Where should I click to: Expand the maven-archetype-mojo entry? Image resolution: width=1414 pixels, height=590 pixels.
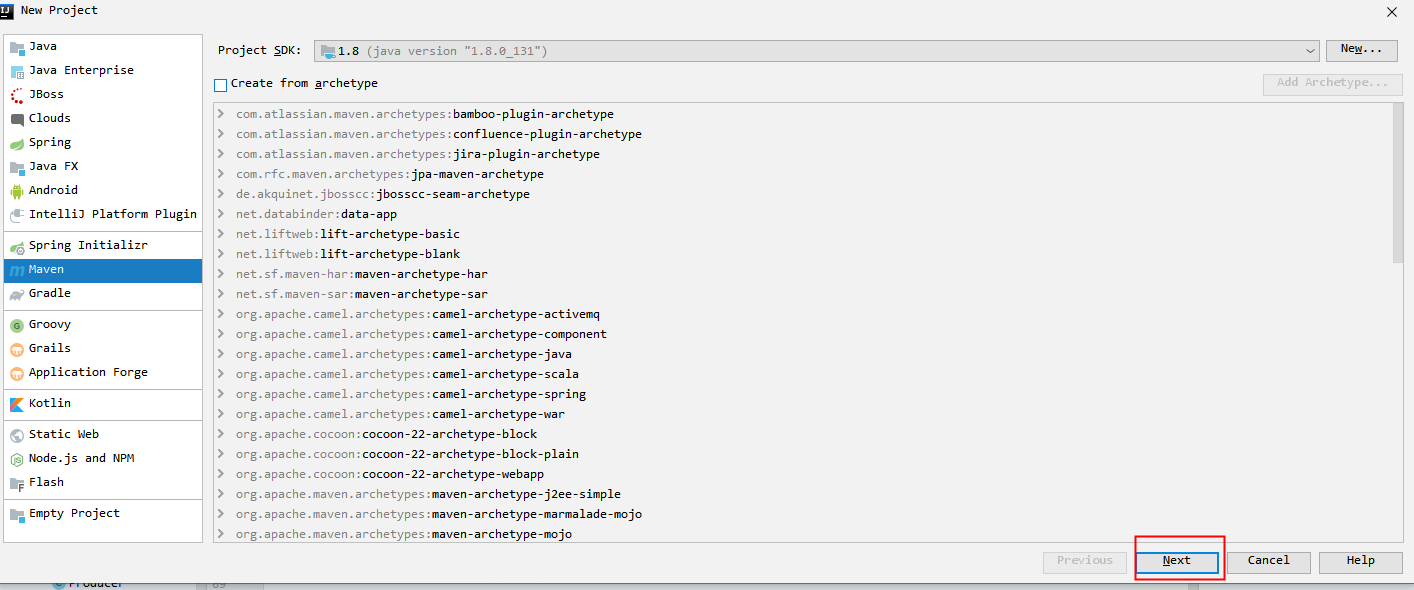pos(221,534)
